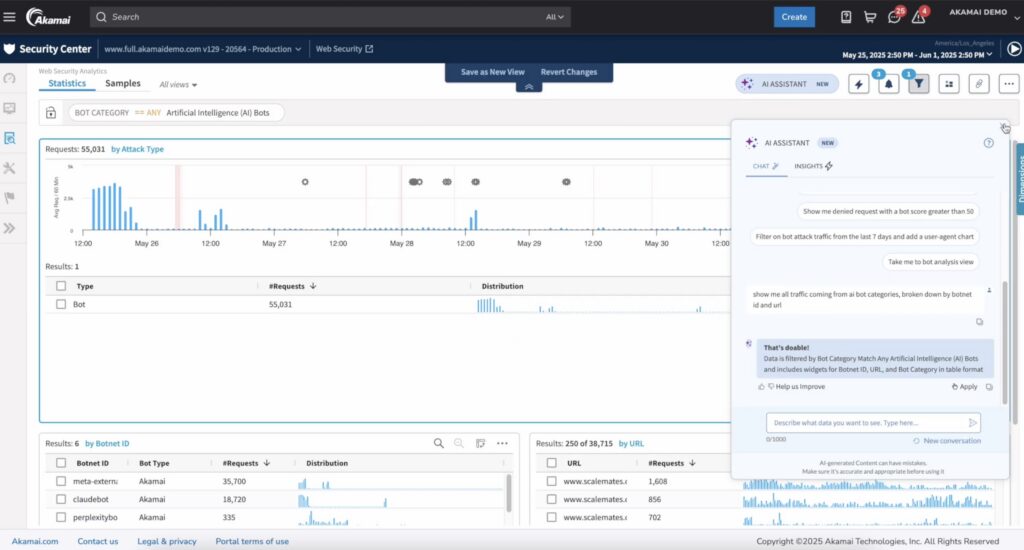Copy the AI response with copy icon
This screenshot has height=550, width=1024.
coord(989,387)
